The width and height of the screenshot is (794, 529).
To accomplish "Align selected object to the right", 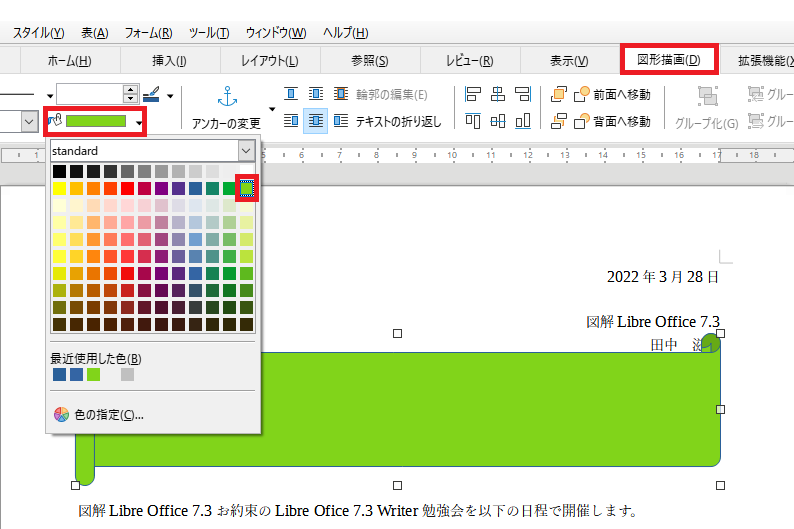I will (523, 94).
